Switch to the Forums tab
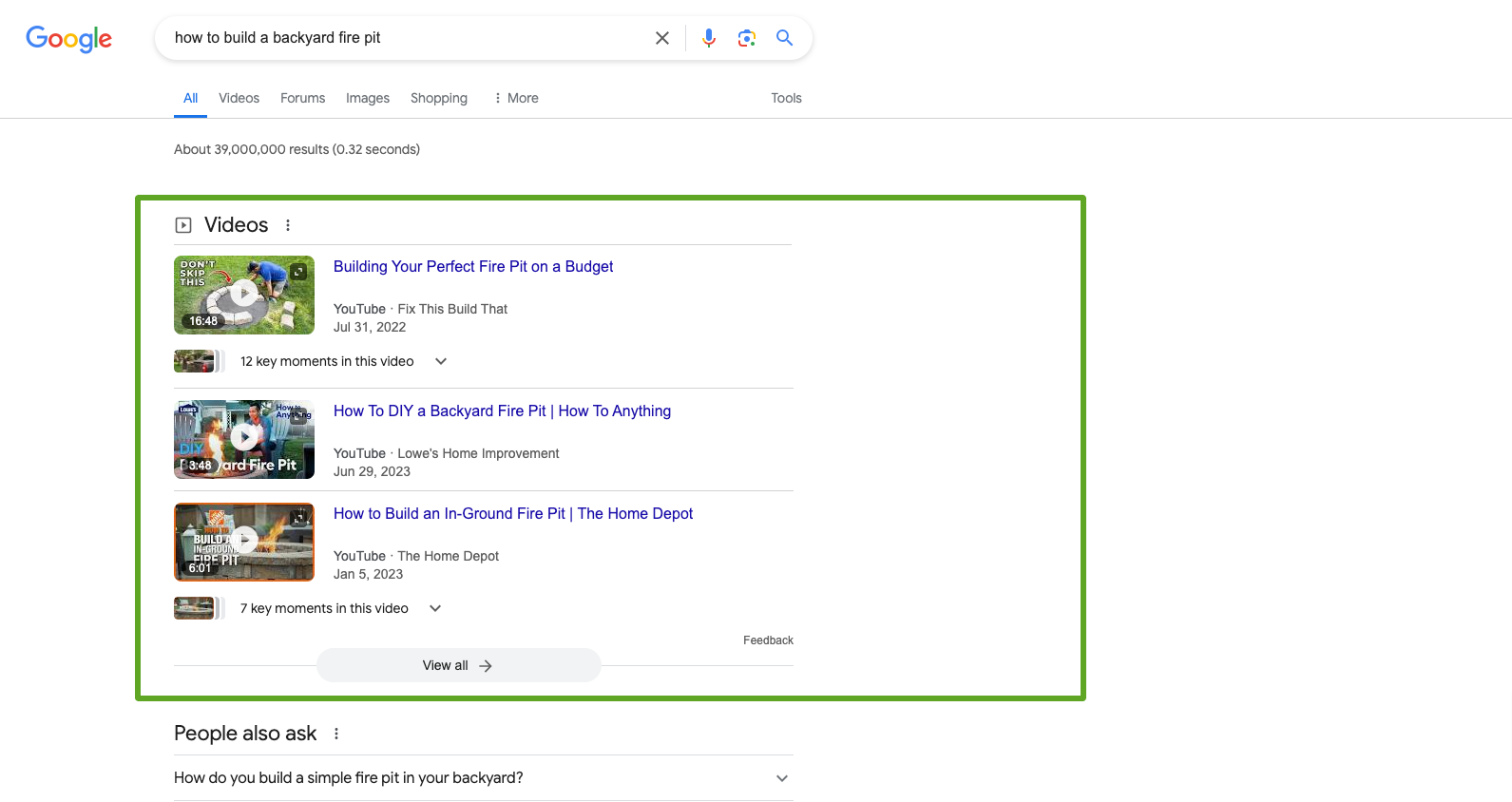 pyautogui.click(x=302, y=98)
